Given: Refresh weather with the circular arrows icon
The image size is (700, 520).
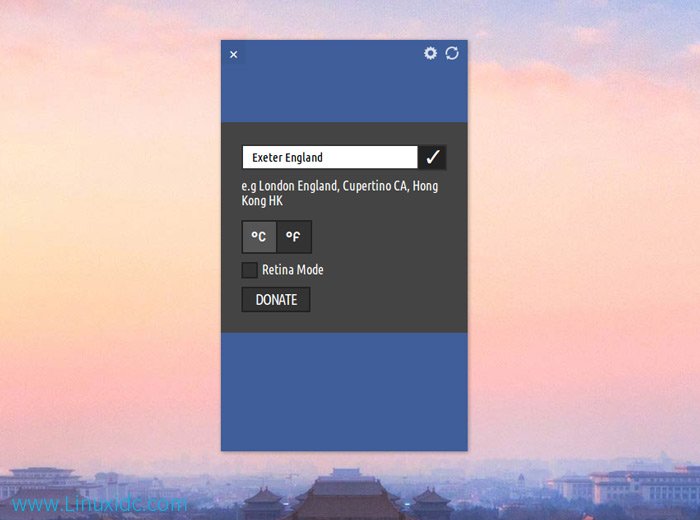Looking at the screenshot, I should click(452, 53).
